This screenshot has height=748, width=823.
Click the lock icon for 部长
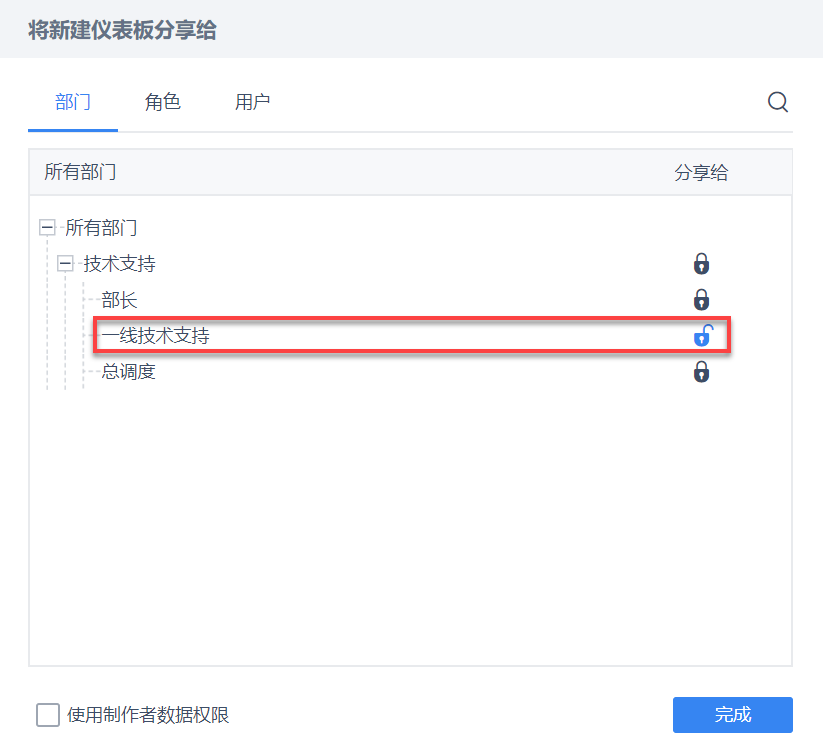pyautogui.click(x=702, y=299)
